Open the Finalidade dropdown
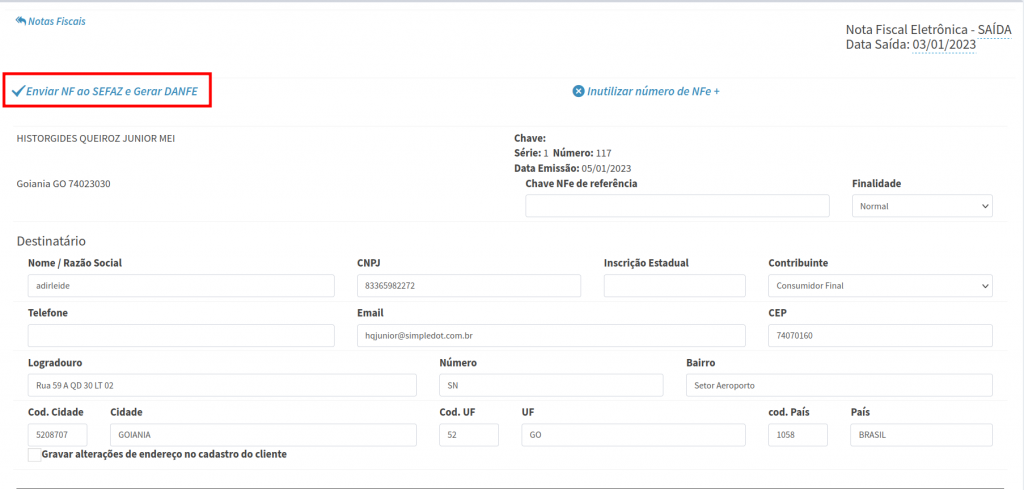 (921, 206)
